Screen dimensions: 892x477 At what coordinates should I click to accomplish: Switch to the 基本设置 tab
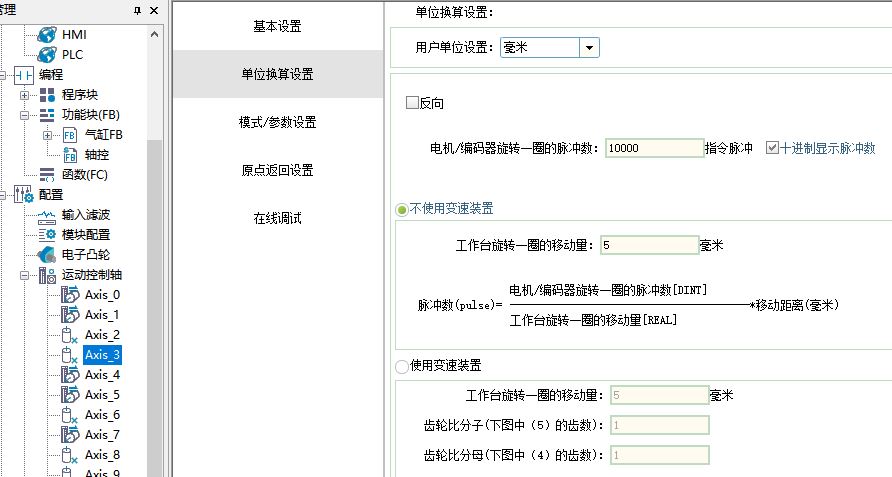(x=277, y=26)
